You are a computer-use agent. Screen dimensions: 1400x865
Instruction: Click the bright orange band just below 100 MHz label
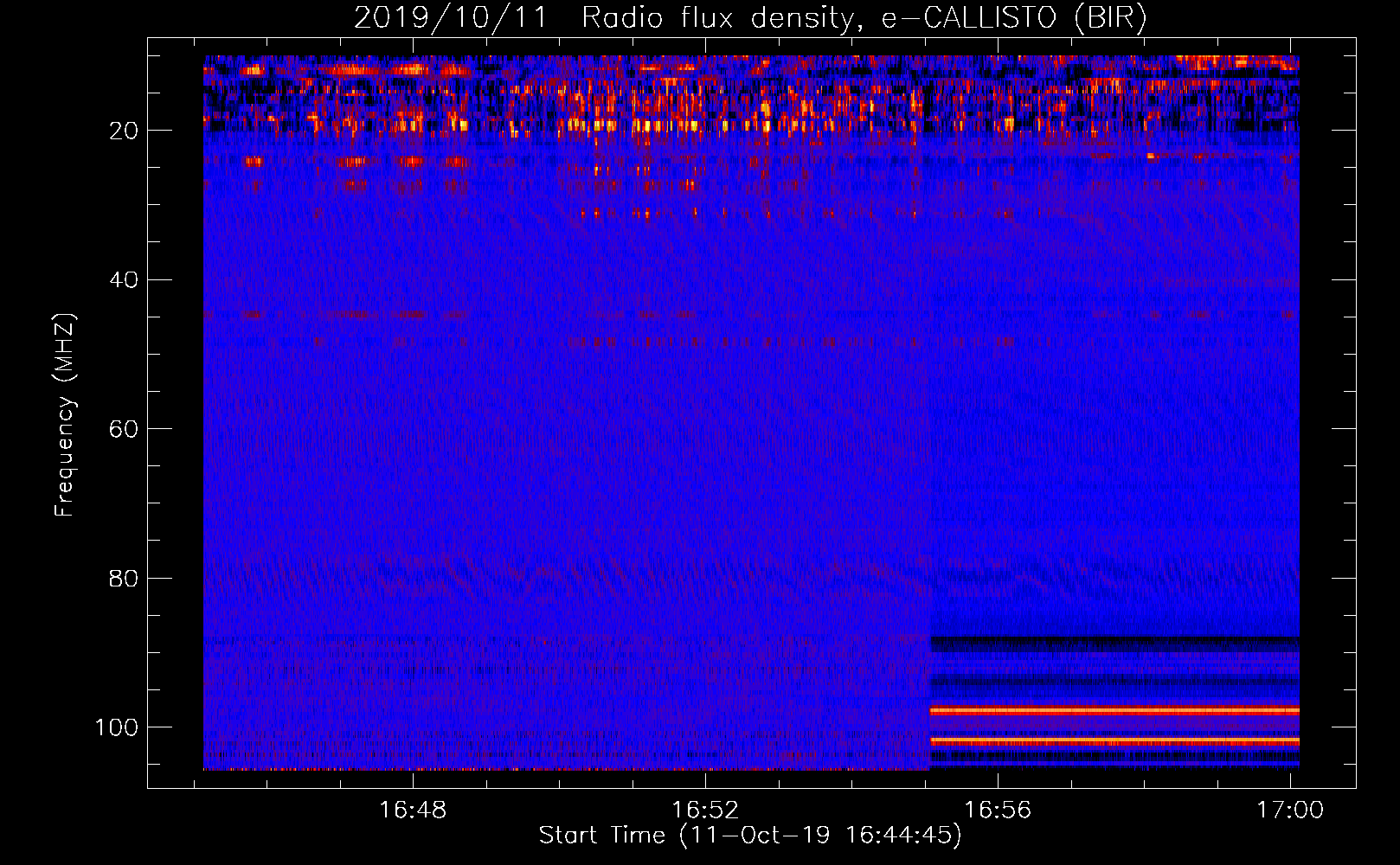coord(1114,741)
